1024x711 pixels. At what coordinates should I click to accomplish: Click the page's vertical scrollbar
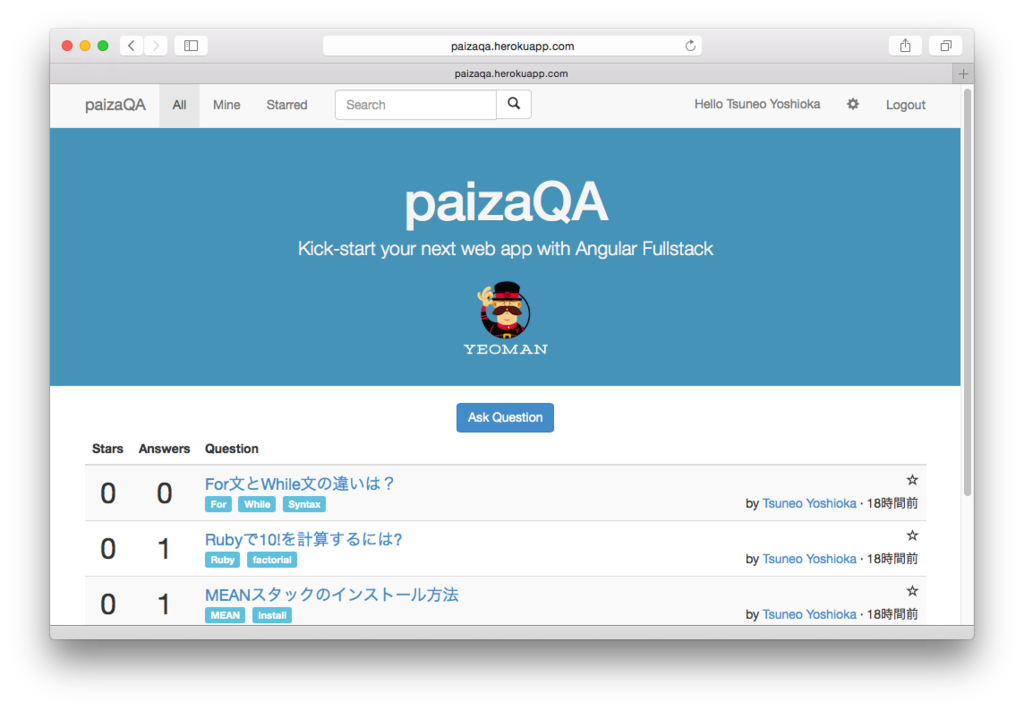(x=967, y=292)
